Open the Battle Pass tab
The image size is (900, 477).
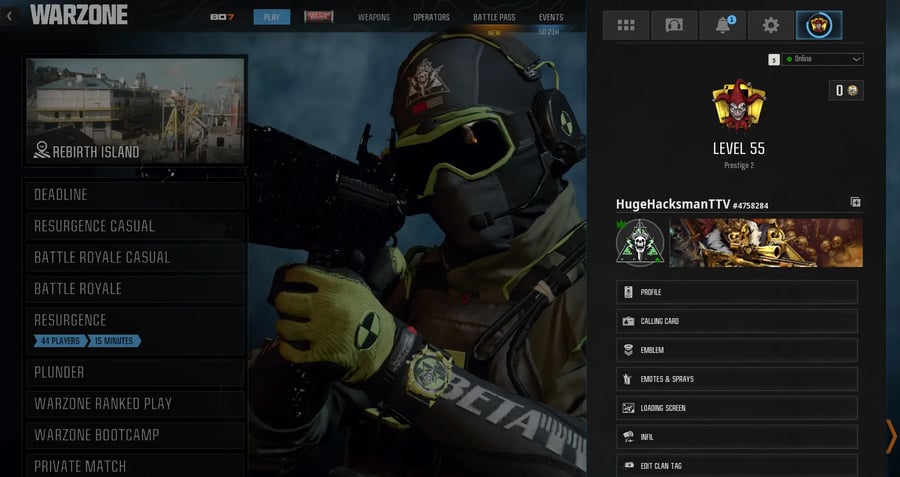pyautogui.click(x=493, y=17)
